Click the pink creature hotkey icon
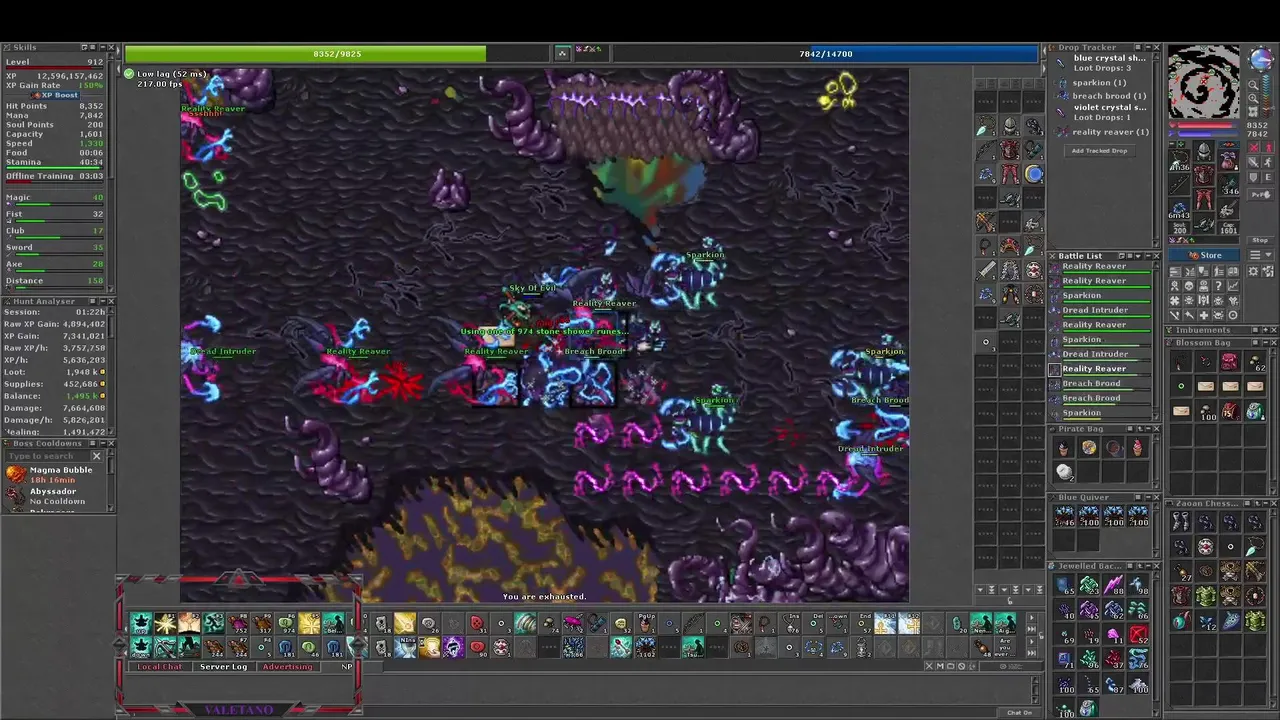This screenshot has width=1280, height=720. point(573,623)
